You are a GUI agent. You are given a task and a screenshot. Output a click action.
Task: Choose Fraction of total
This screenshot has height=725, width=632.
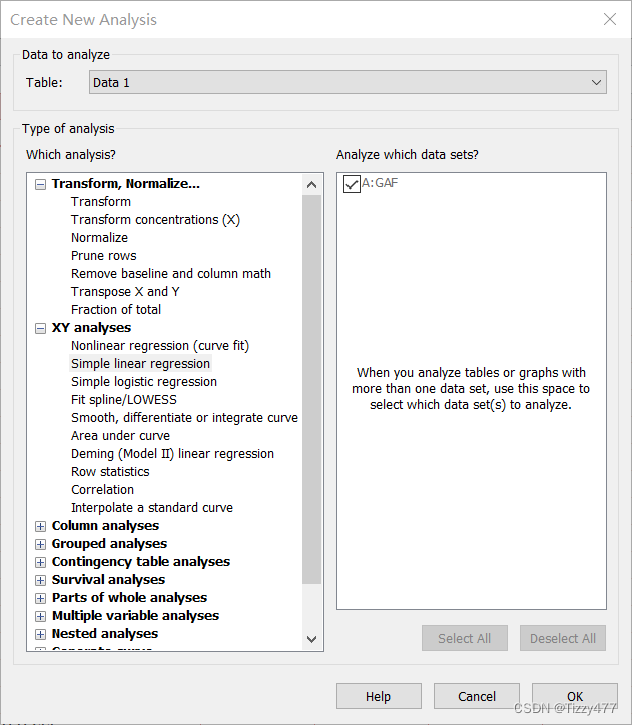pos(116,310)
